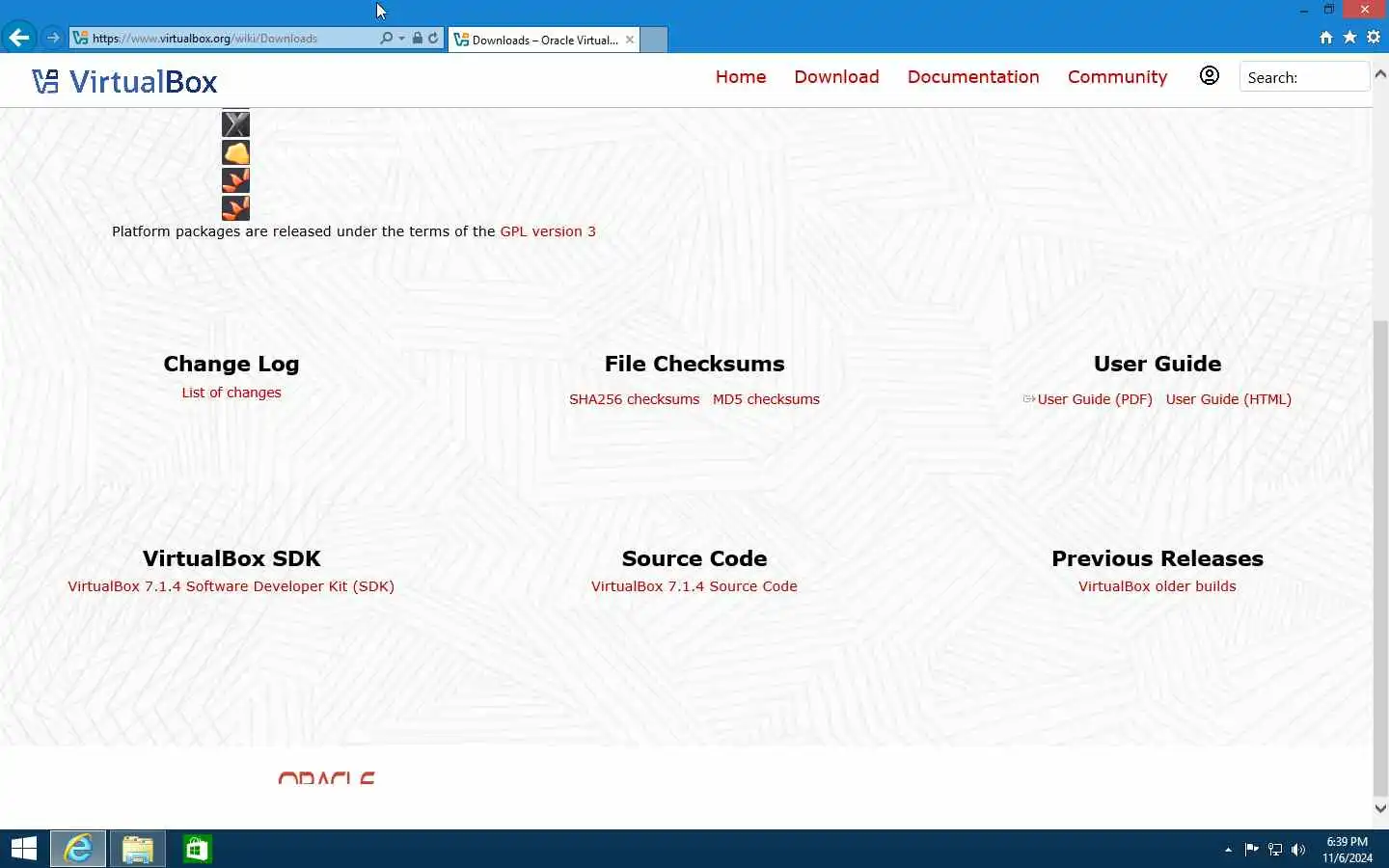Restore down the browser window
Screen dimensions: 1389x868
tap(1329, 10)
